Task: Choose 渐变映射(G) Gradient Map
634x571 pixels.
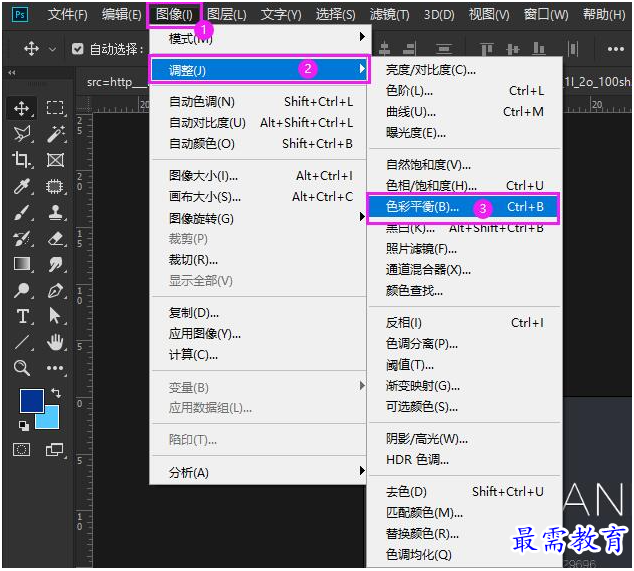Action: (465, 386)
